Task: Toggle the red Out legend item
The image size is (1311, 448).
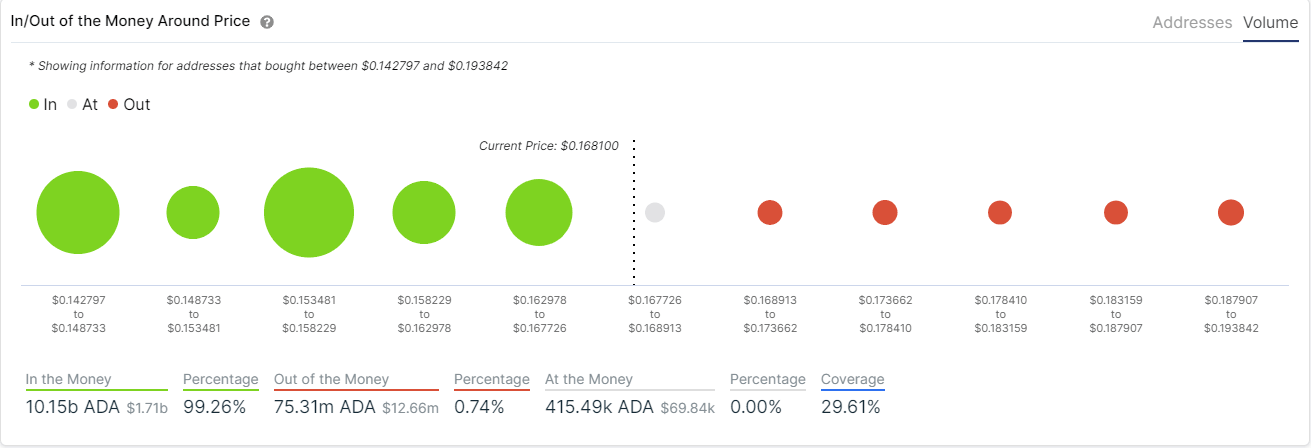Action: click(x=129, y=104)
